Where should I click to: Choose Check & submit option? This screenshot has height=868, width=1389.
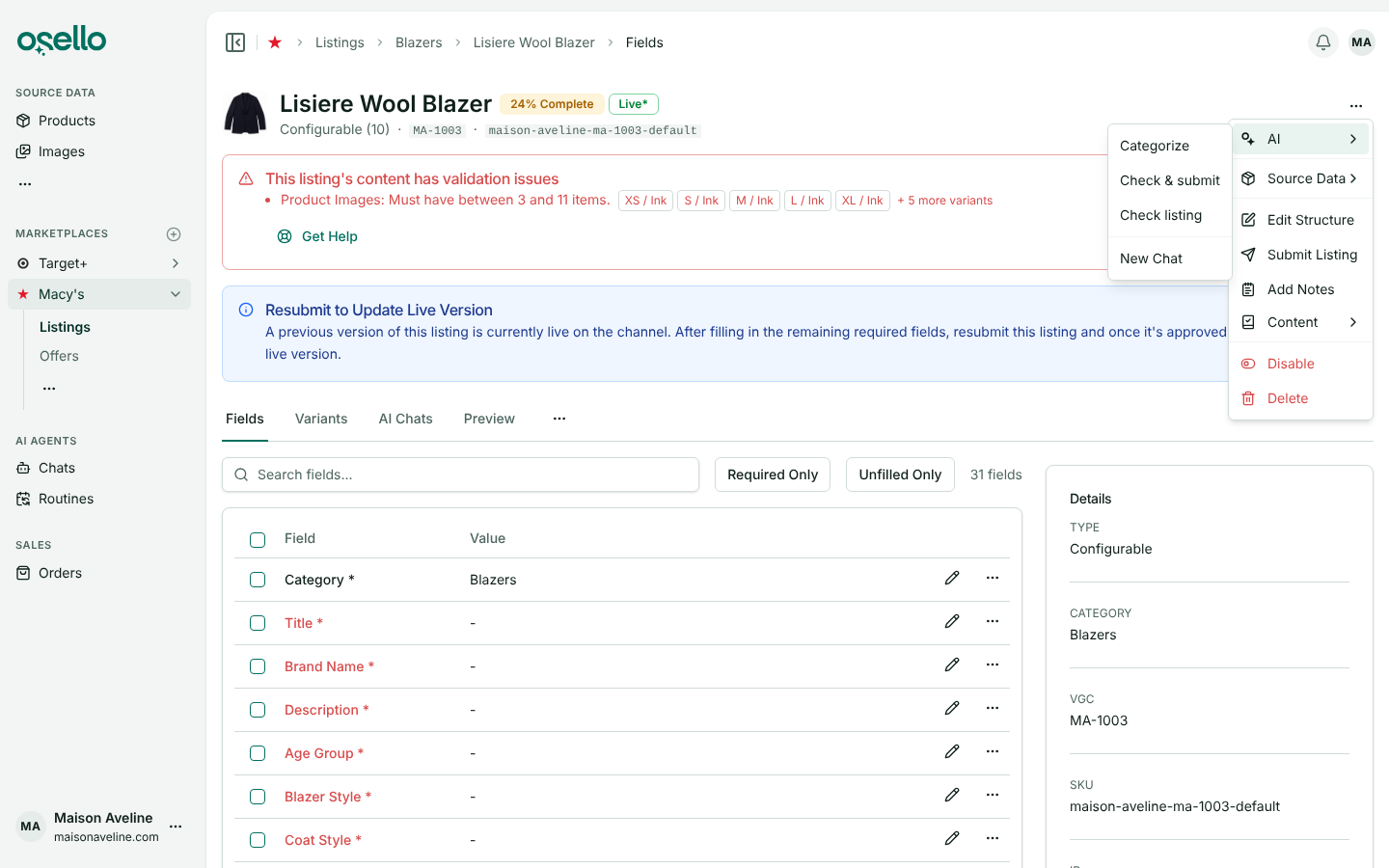pos(1169,180)
